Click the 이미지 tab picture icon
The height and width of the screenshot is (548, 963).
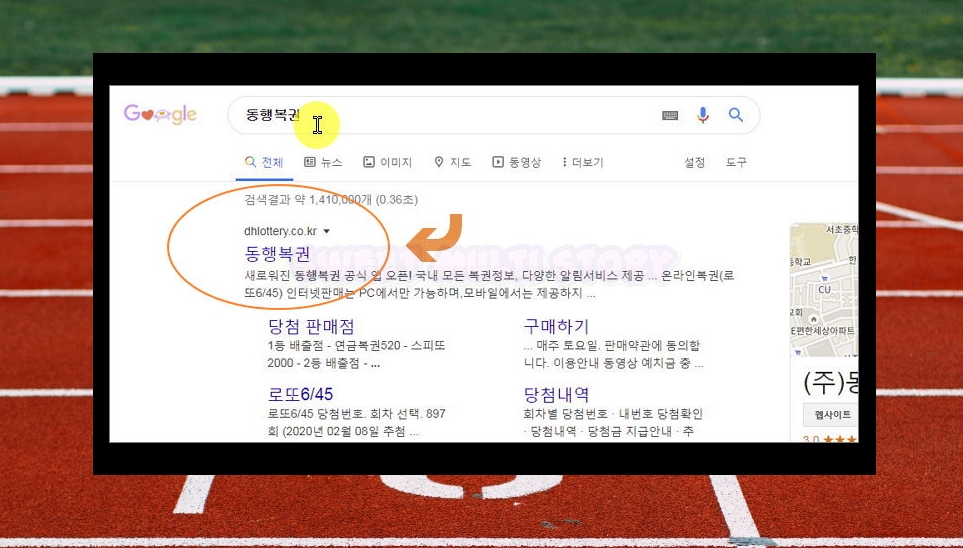click(x=368, y=162)
